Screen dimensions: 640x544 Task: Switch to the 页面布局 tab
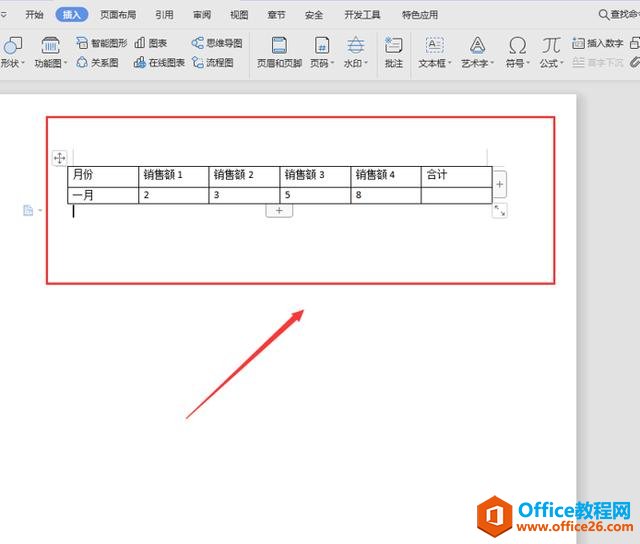pos(118,15)
